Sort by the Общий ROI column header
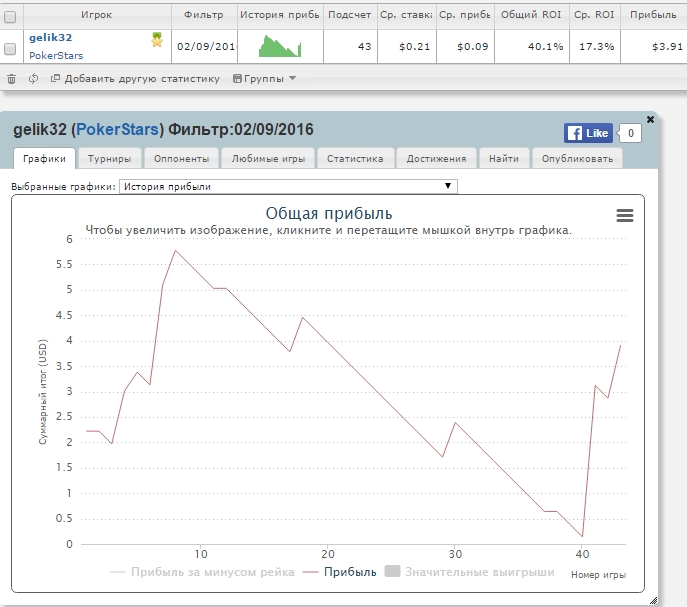 [x=531, y=15]
